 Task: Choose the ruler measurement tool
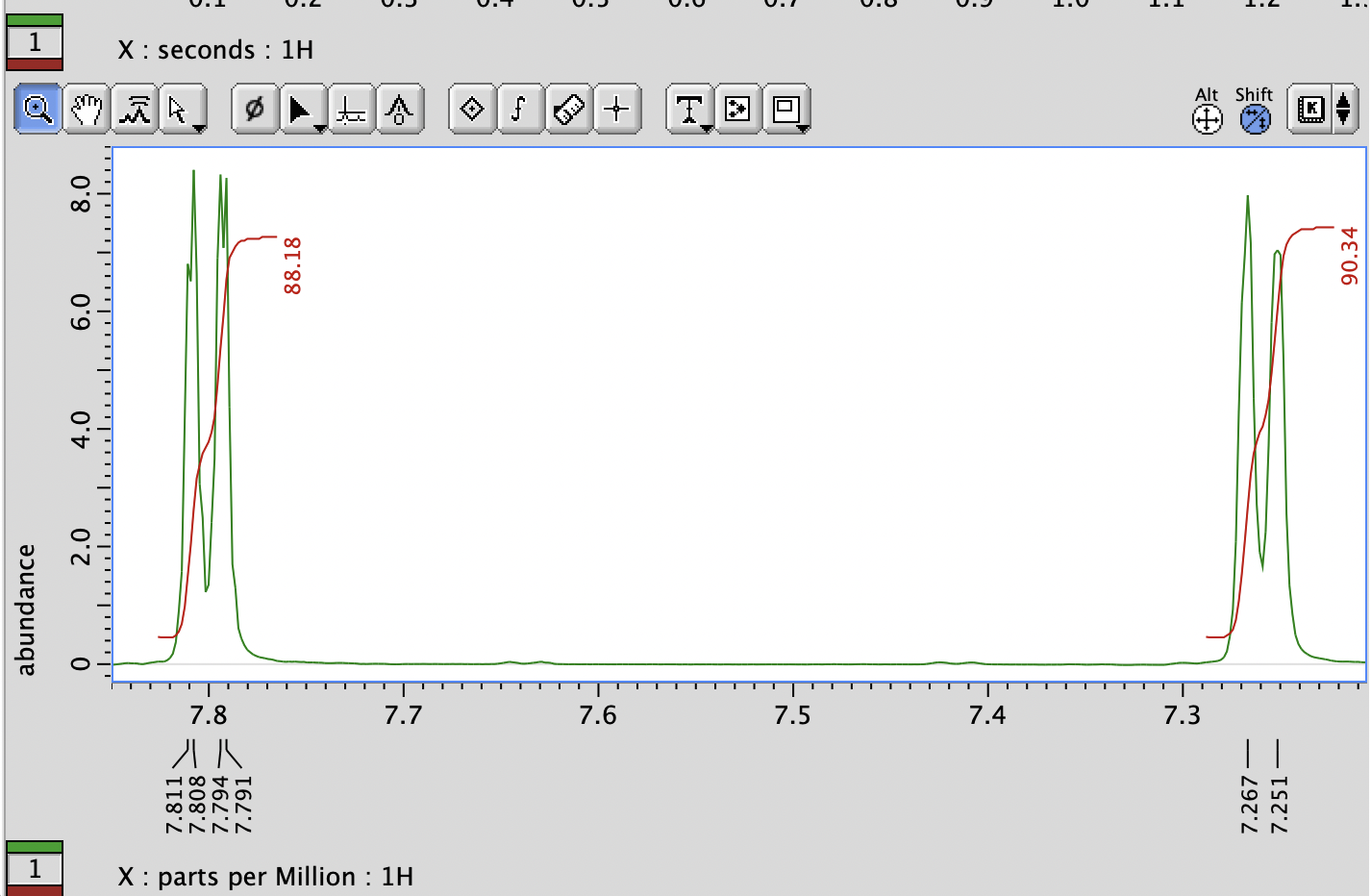click(x=567, y=109)
